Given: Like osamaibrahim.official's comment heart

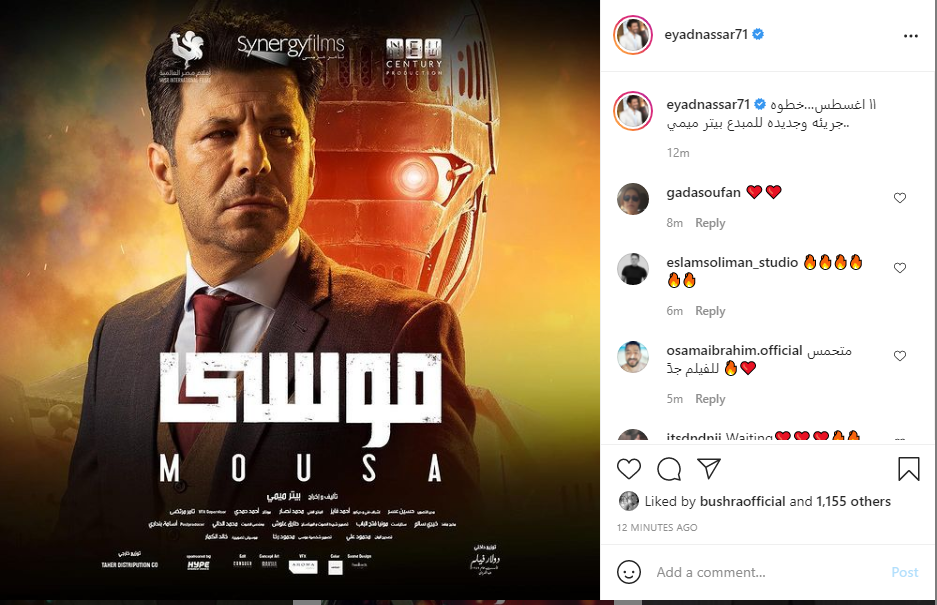Looking at the screenshot, I should coord(899,356).
